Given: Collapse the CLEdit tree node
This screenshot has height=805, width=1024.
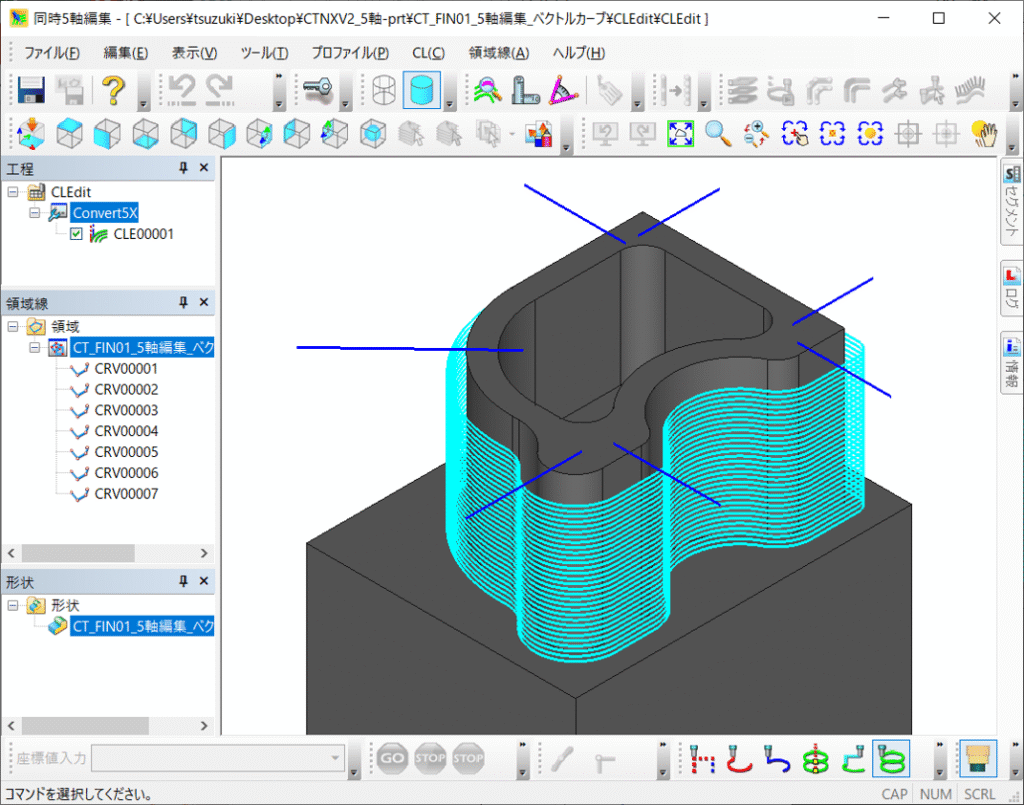Looking at the screenshot, I should 13,192.
